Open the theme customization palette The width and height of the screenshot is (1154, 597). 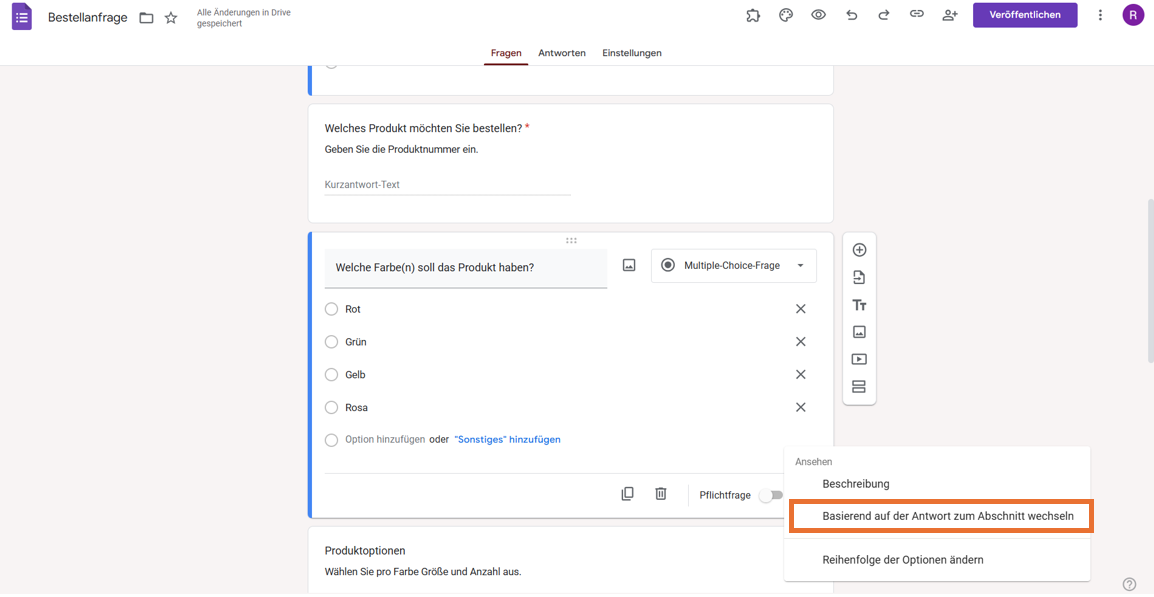(x=786, y=15)
